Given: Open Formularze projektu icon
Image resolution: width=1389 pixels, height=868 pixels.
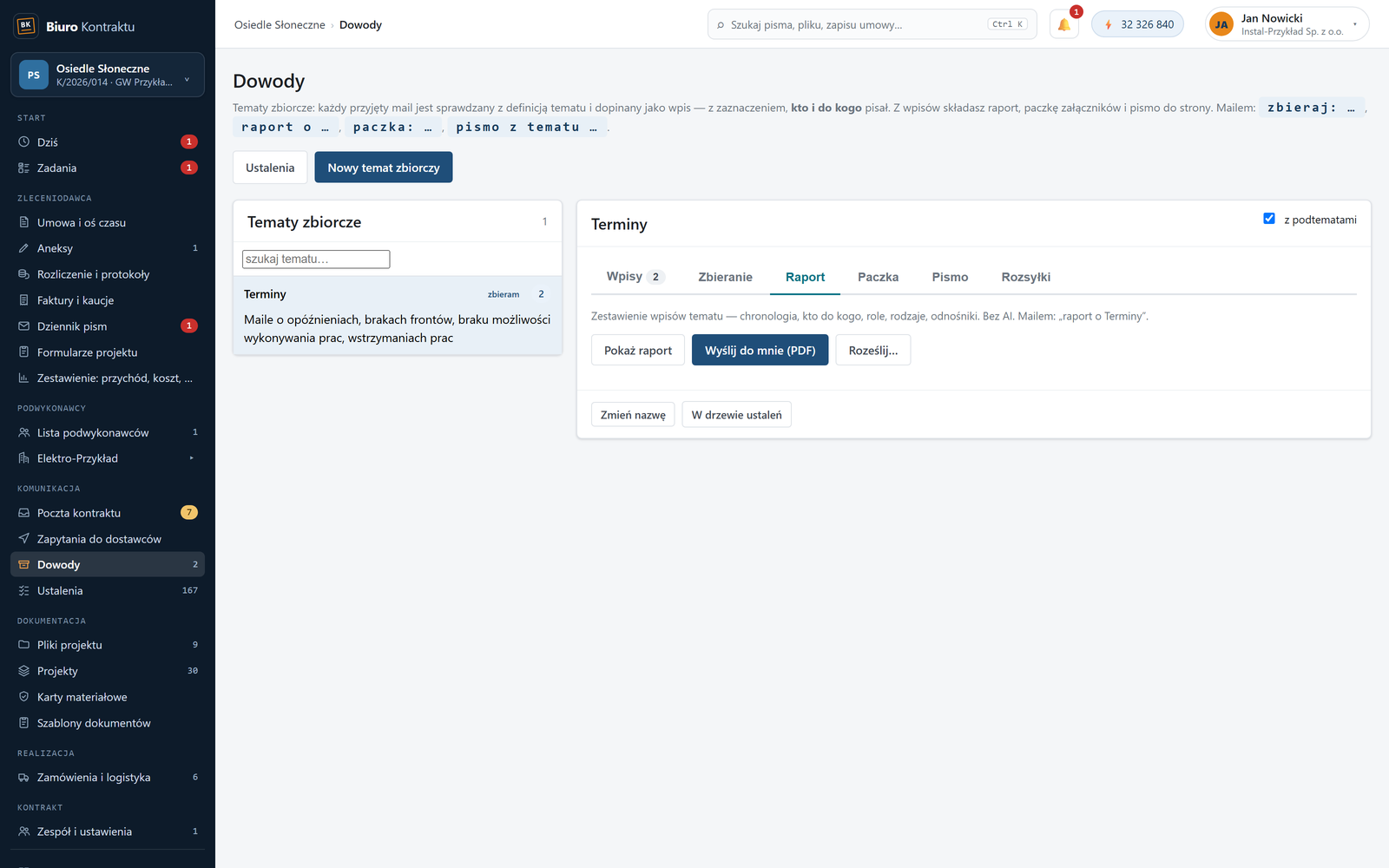Looking at the screenshot, I should pos(23,352).
